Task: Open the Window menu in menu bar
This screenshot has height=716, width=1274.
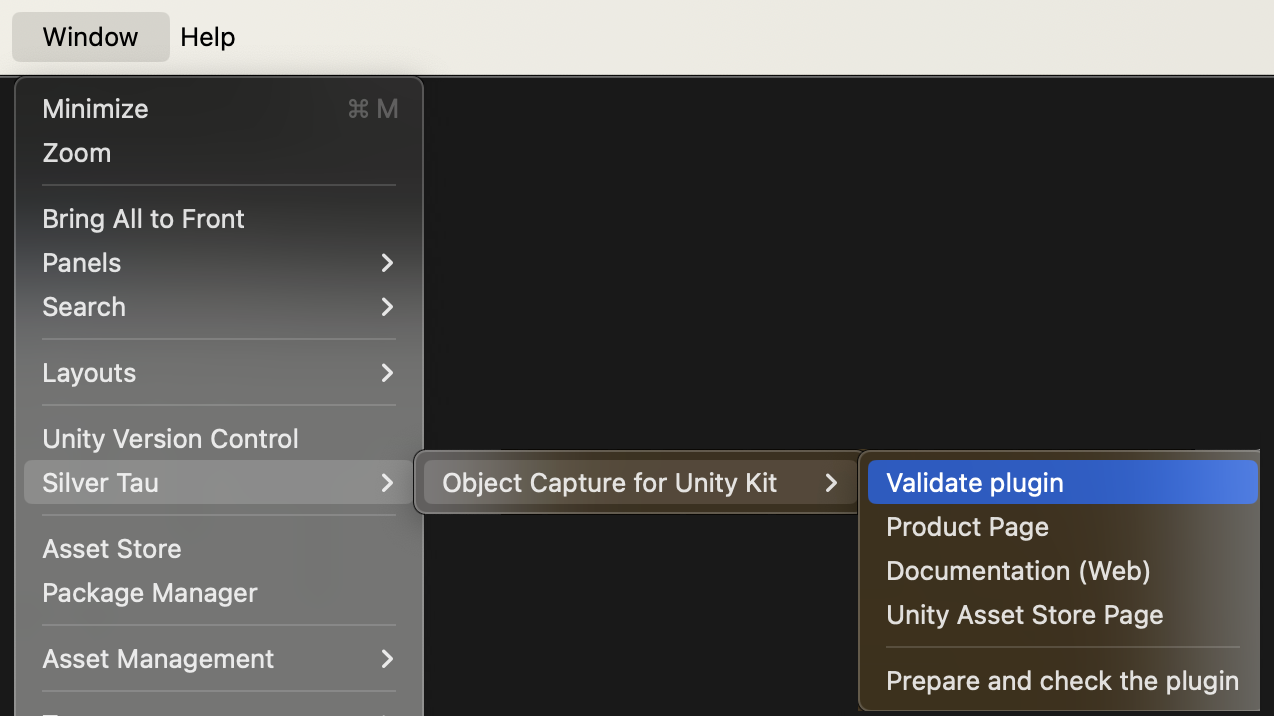Action: coord(91,37)
